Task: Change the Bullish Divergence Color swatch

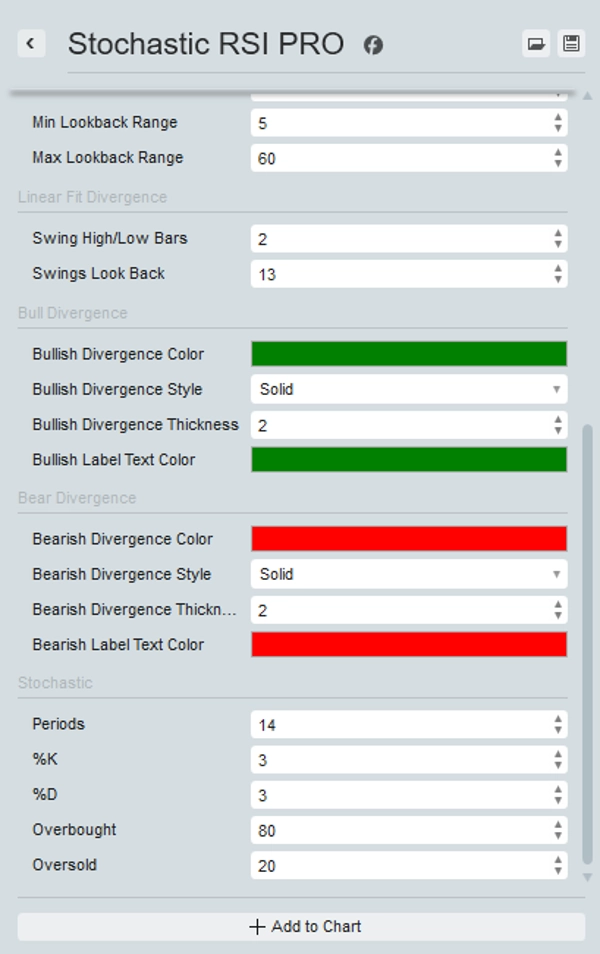Action: pos(408,354)
